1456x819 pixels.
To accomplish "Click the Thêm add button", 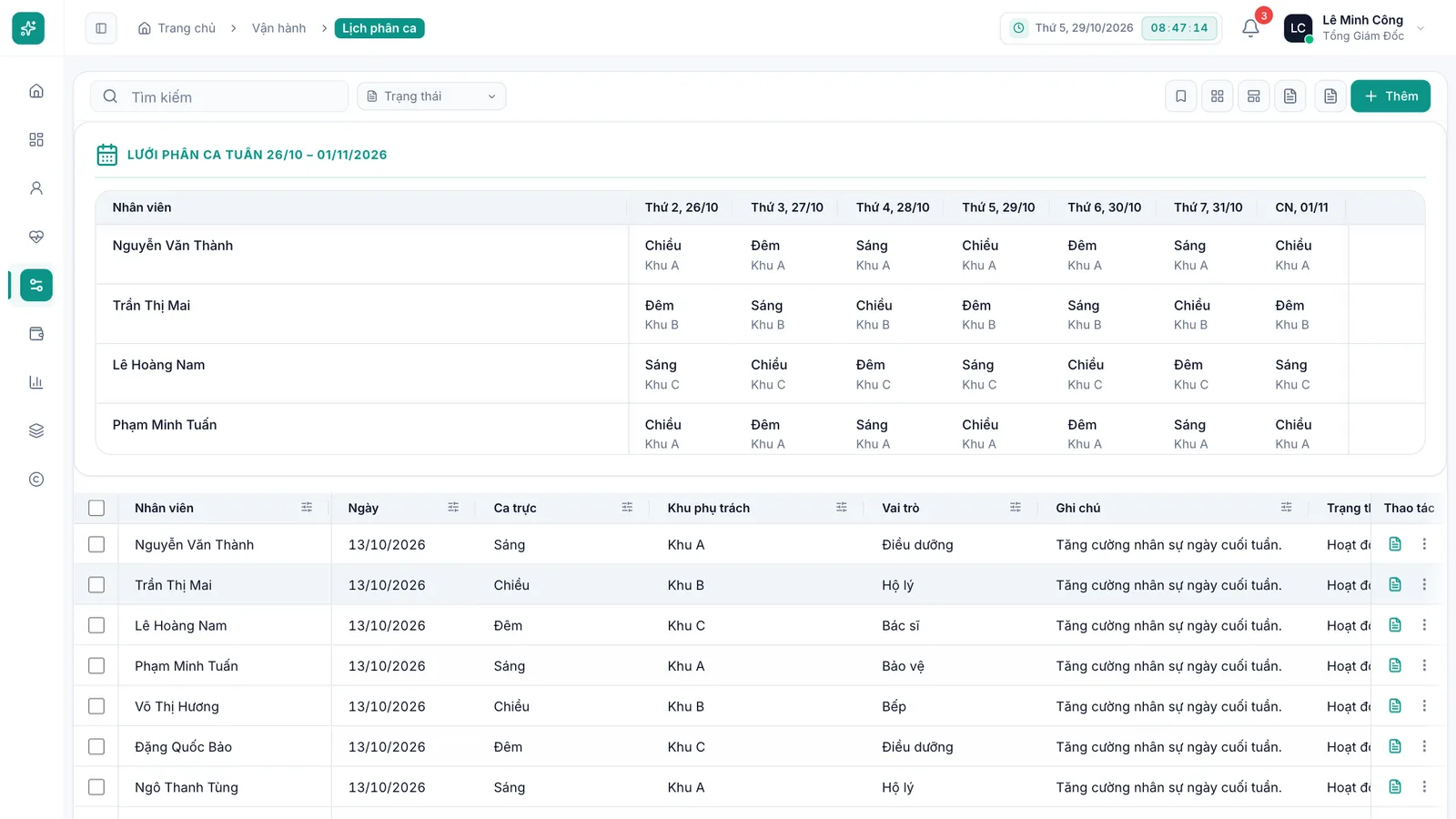I will 1390,96.
